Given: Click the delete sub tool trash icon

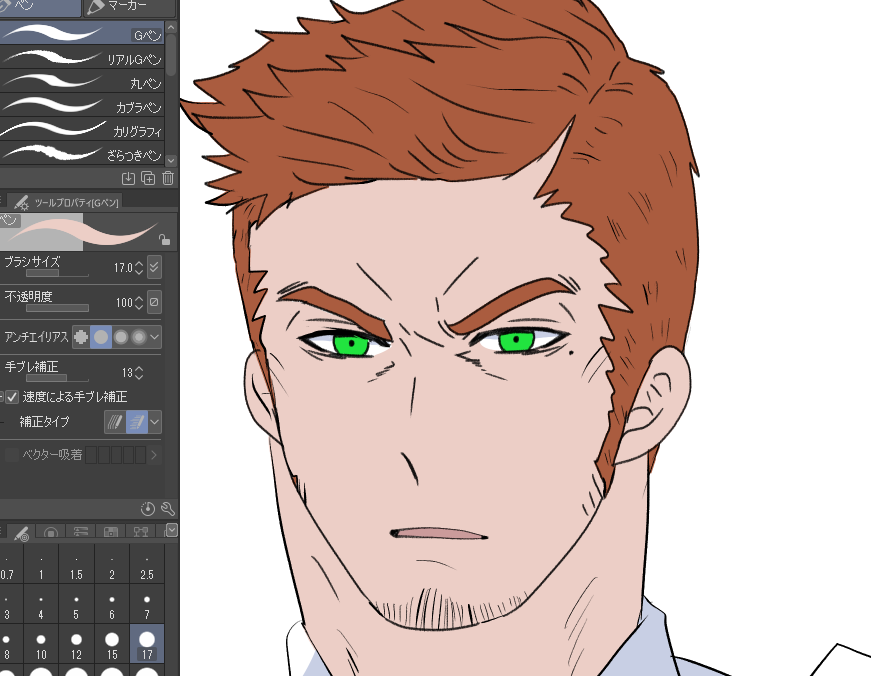Looking at the screenshot, I should click(168, 178).
